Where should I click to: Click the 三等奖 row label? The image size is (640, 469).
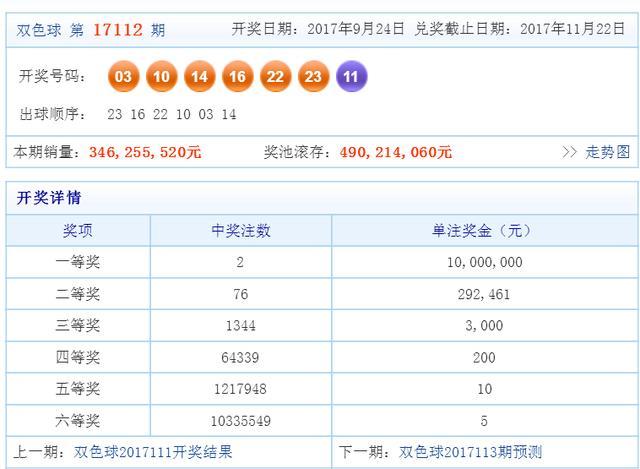78,325
